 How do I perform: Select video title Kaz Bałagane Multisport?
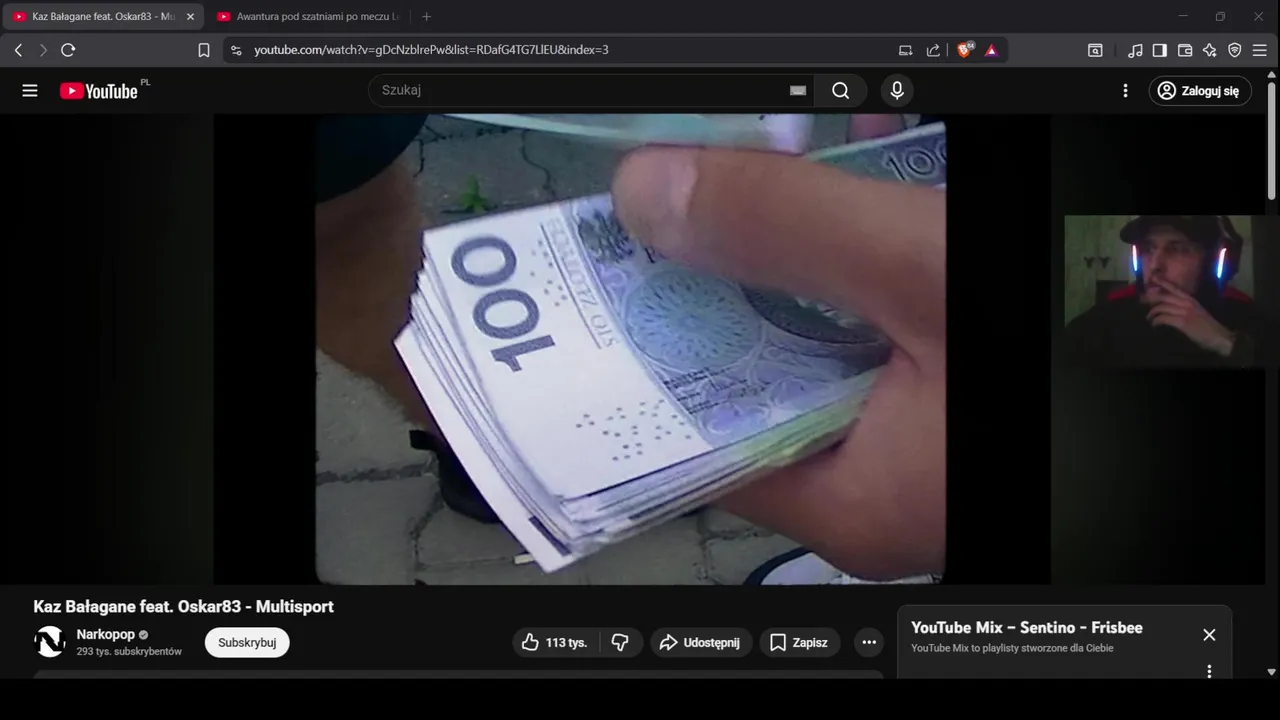coord(184,607)
